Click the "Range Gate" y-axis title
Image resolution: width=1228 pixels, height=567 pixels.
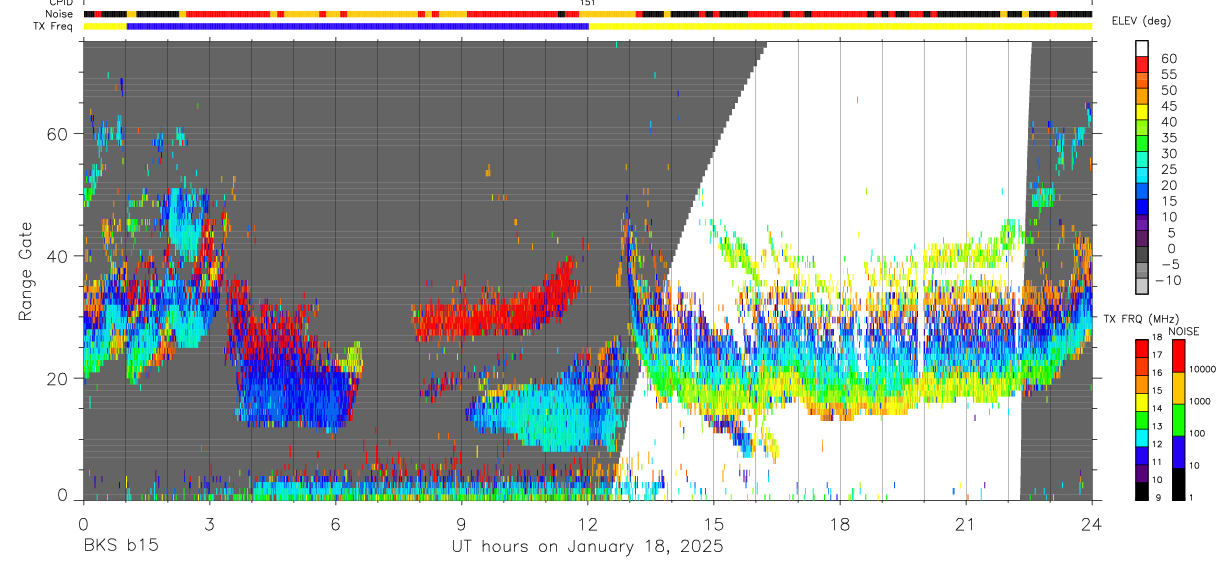(x=25, y=272)
